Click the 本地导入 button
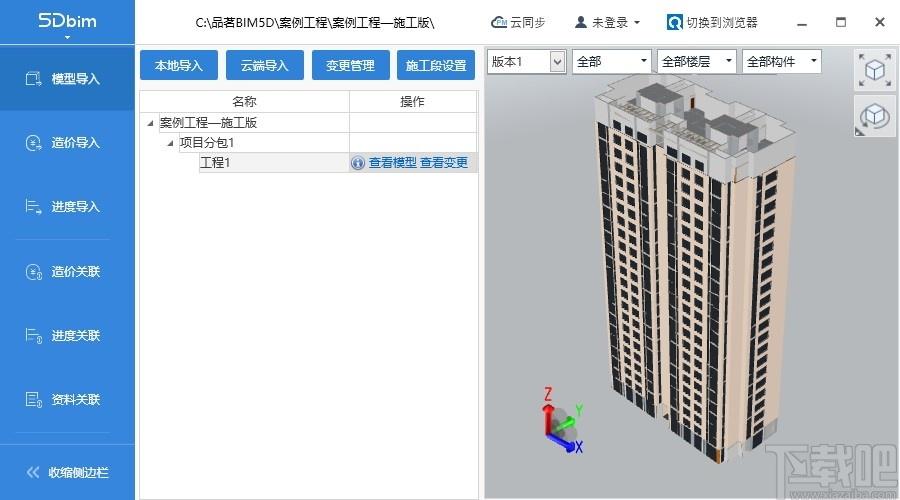This screenshot has width=900, height=500. pos(179,65)
